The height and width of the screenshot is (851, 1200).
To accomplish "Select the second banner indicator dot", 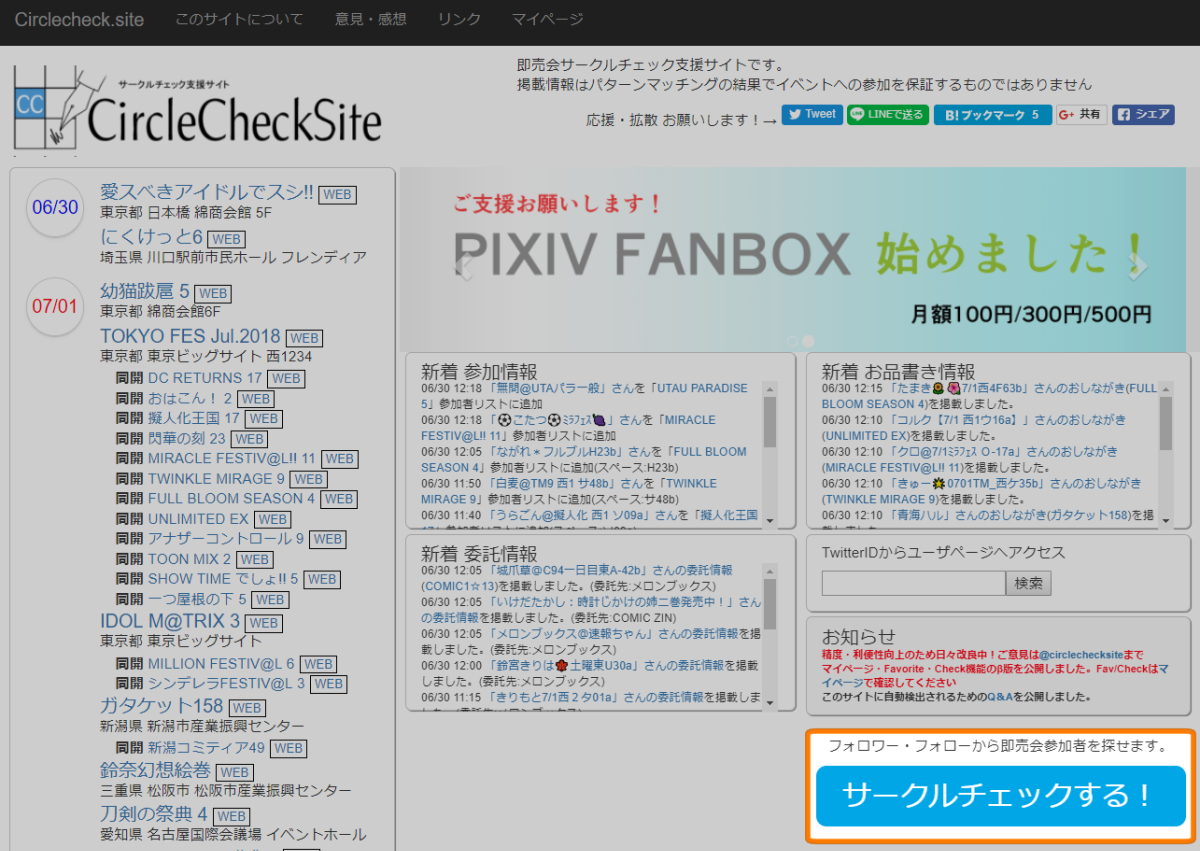I will pos(808,341).
